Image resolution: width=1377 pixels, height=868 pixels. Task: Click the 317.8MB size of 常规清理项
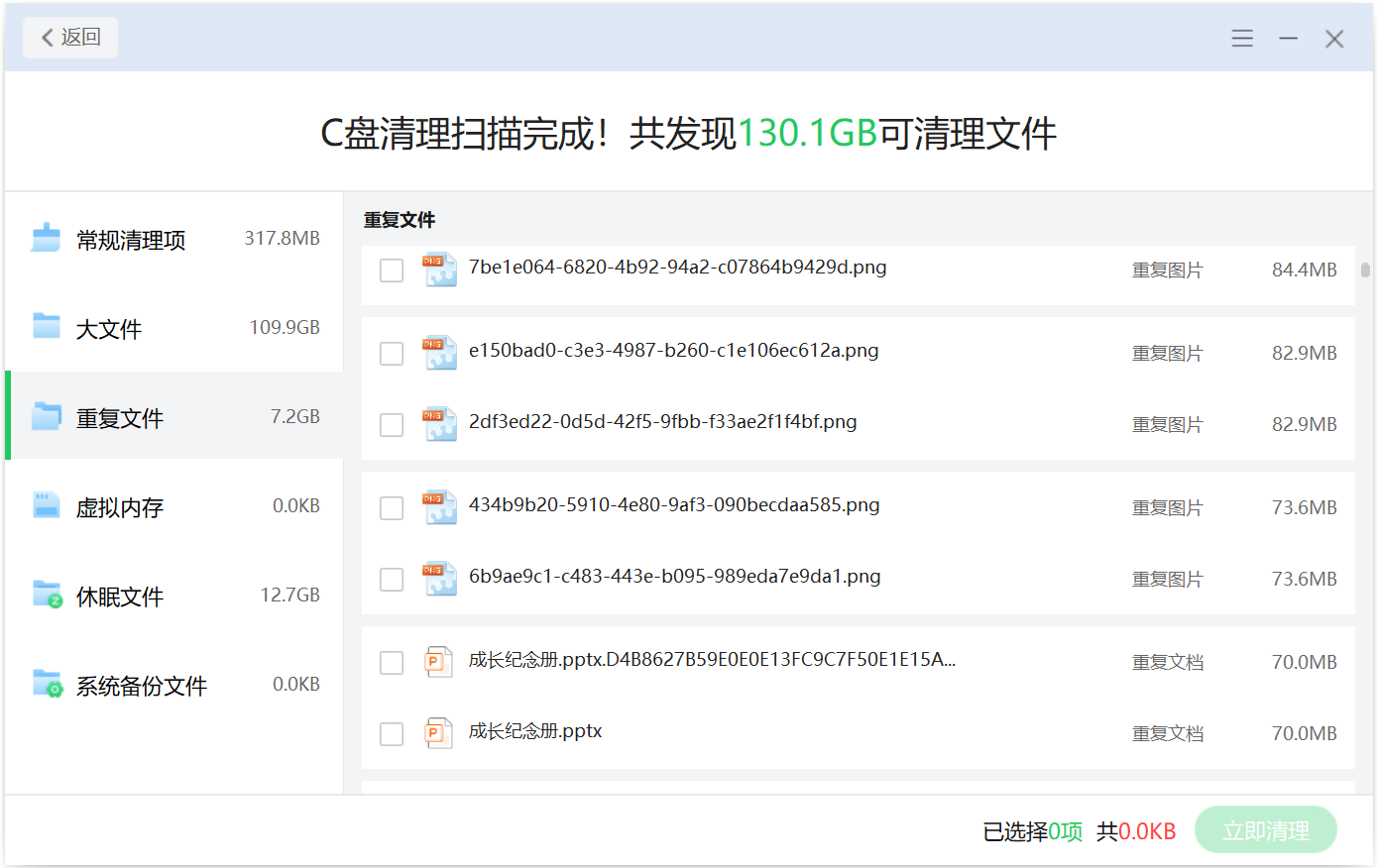click(283, 239)
